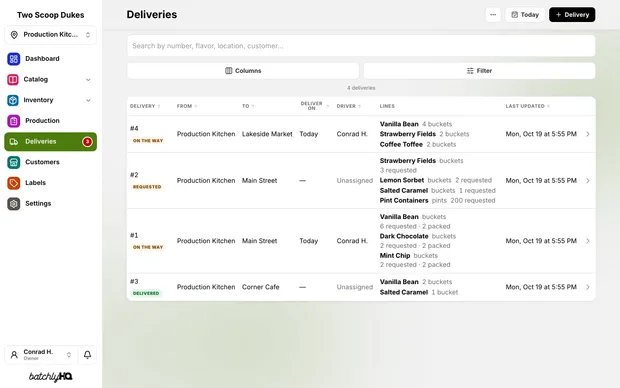
Task: Select Deliveries in sidebar
Action: click(x=51, y=142)
